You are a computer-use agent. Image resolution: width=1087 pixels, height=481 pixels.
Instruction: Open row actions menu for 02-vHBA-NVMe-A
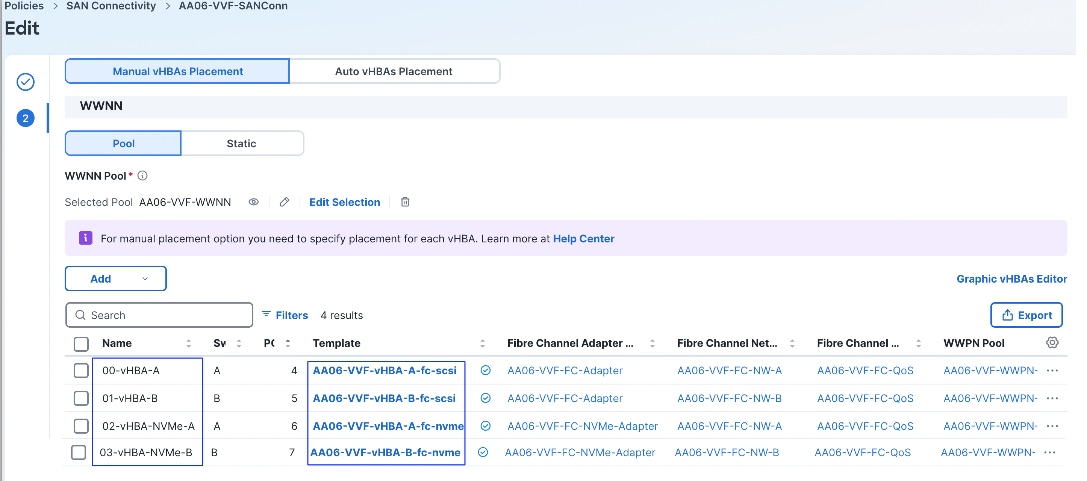[1052, 426]
